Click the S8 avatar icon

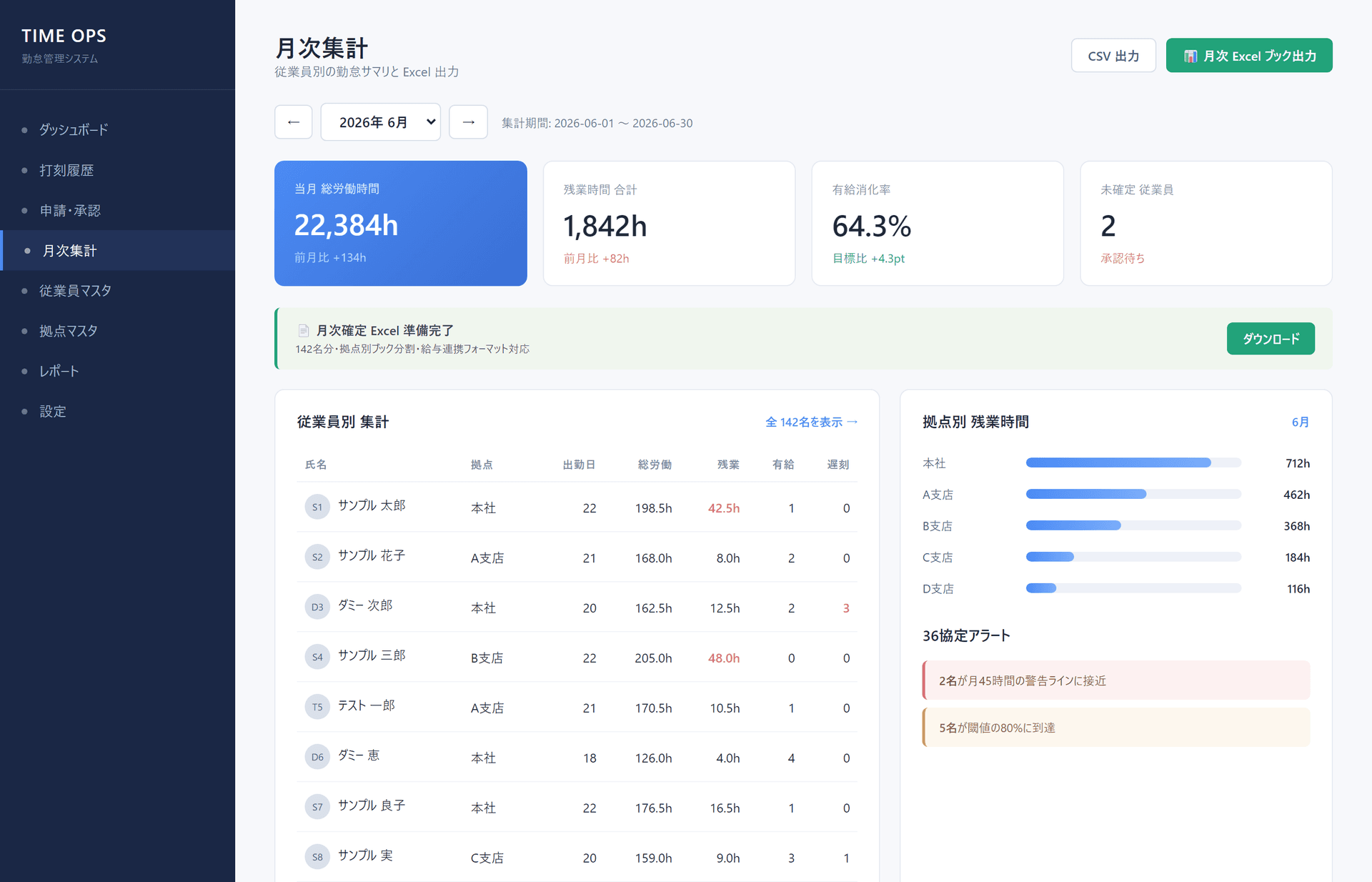(x=317, y=857)
